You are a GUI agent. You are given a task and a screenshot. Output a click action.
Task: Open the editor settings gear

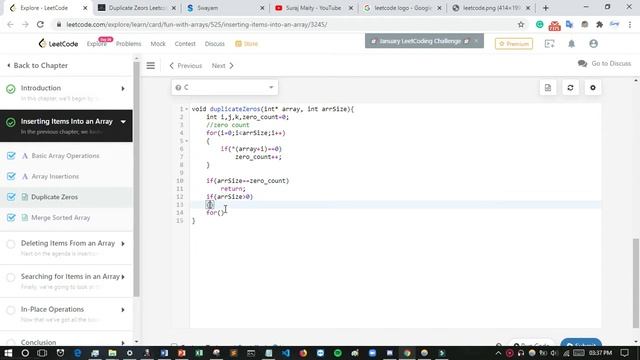(x=593, y=88)
